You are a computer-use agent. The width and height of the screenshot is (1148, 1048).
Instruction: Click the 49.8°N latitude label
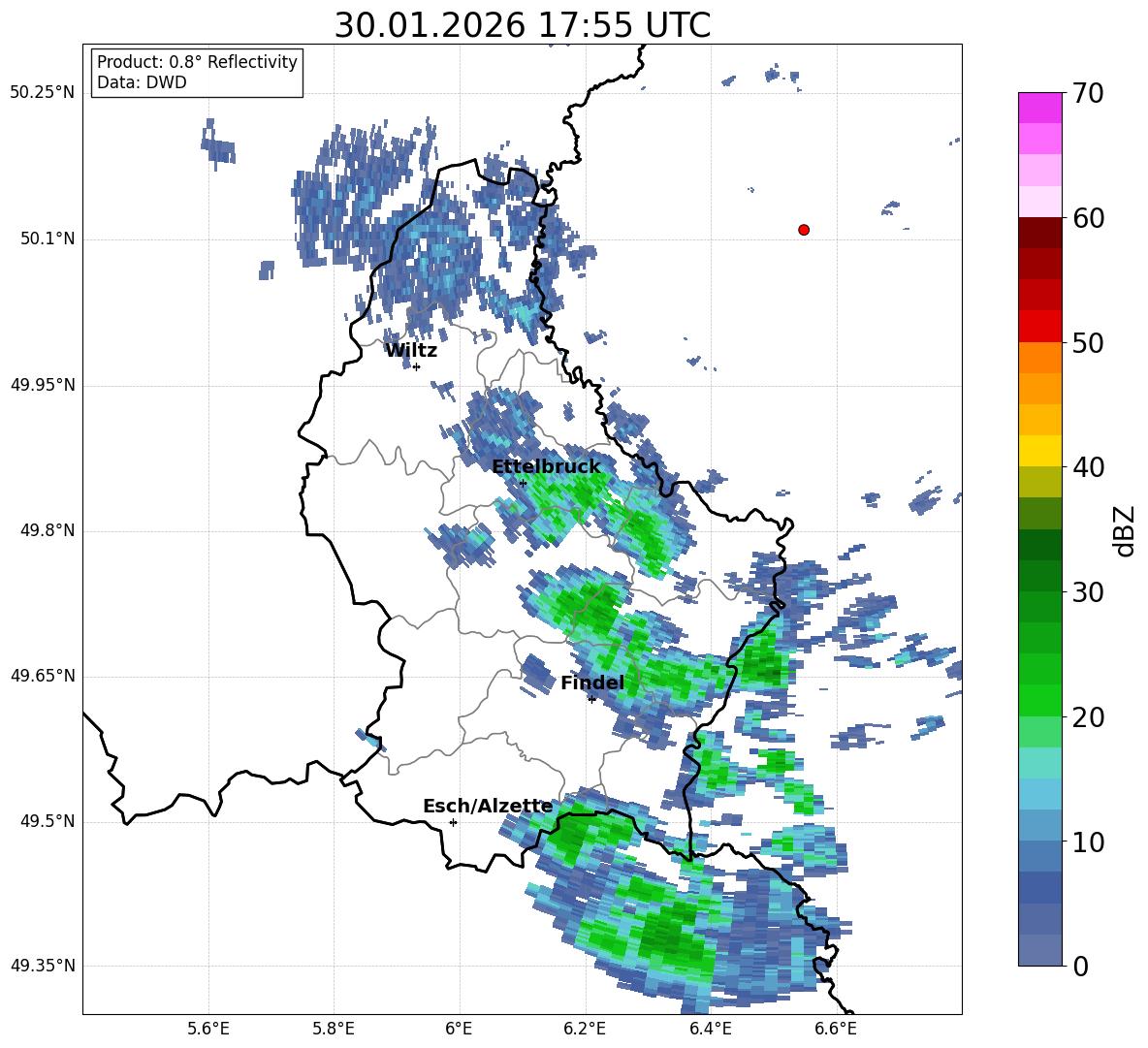[48, 530]
